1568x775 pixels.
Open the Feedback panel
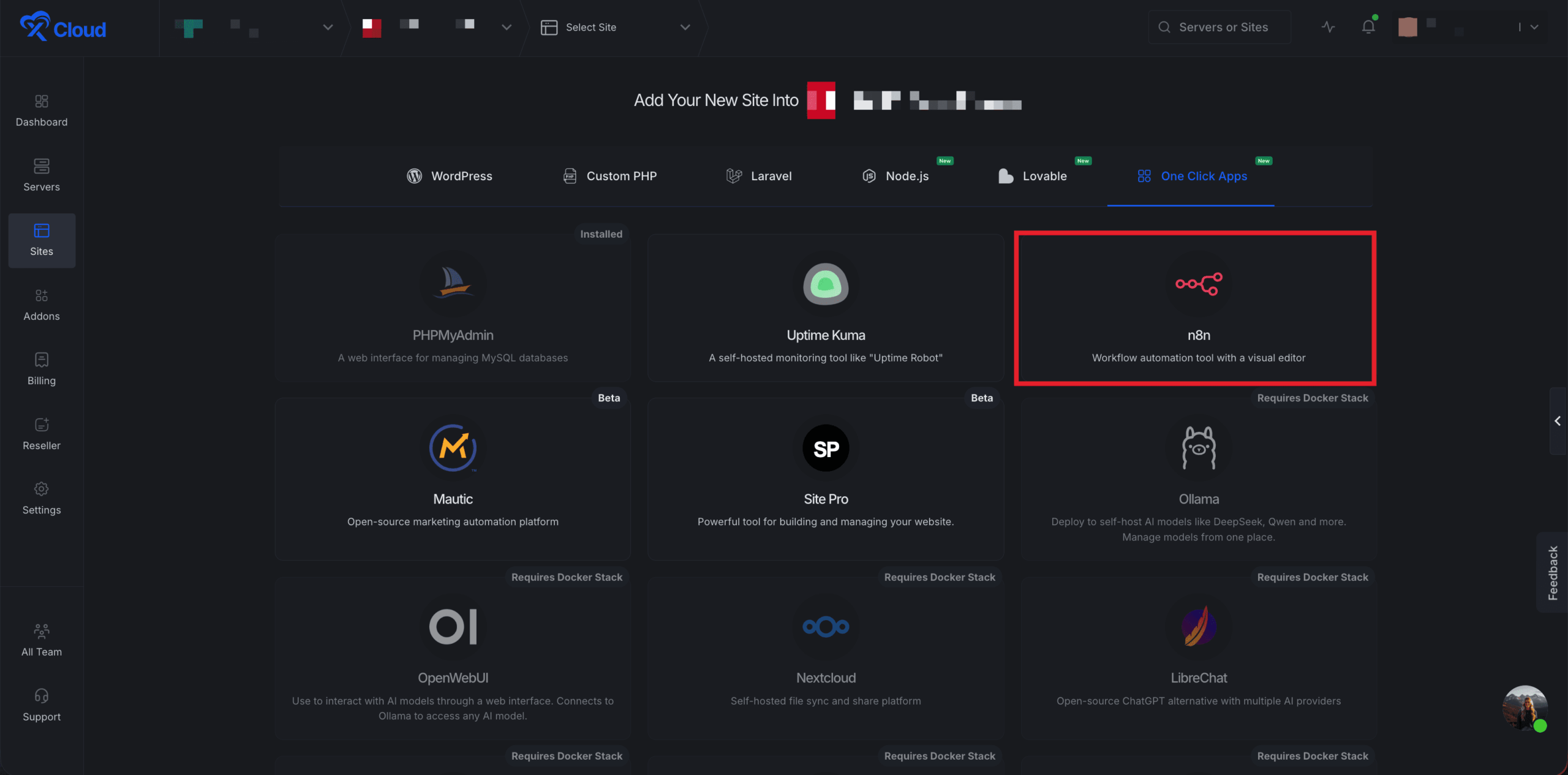1554,573
